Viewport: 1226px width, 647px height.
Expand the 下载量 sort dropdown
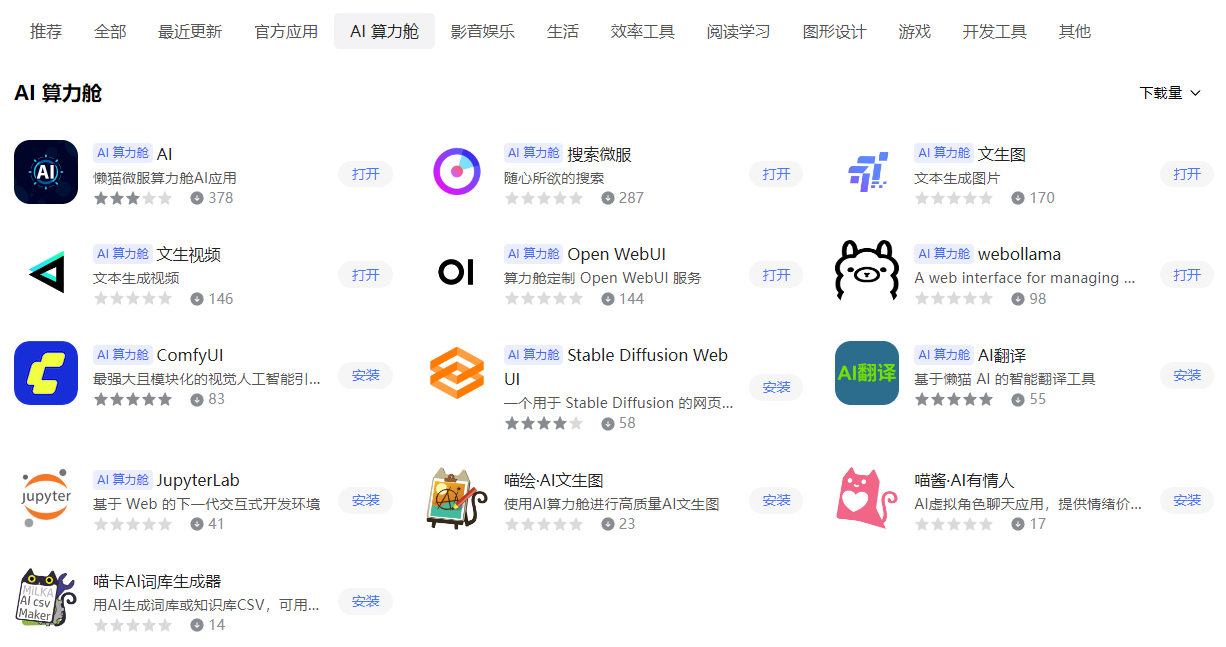pos(1170,93)
